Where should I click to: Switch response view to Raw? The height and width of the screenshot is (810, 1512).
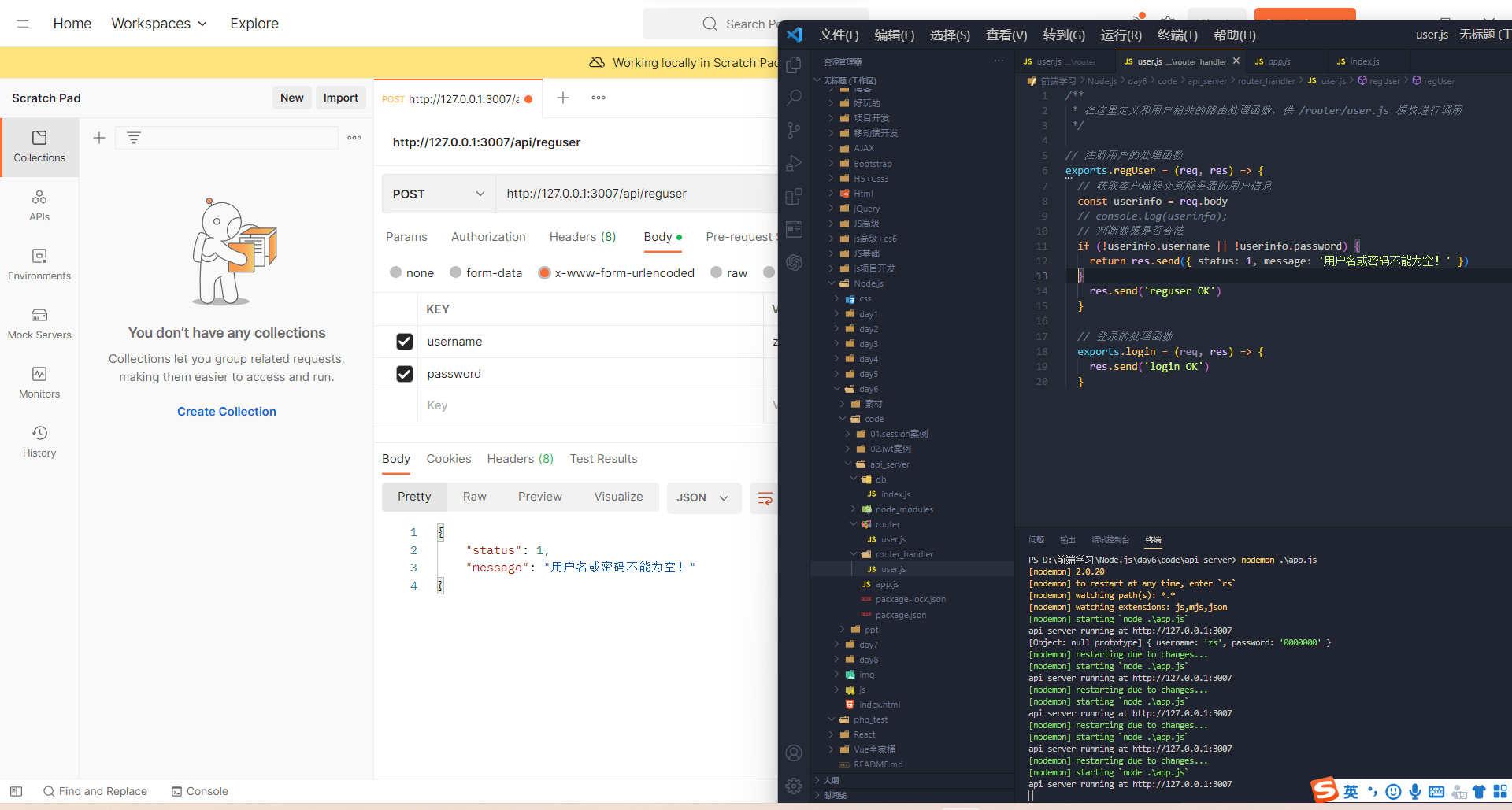click(x=475, y=497)
